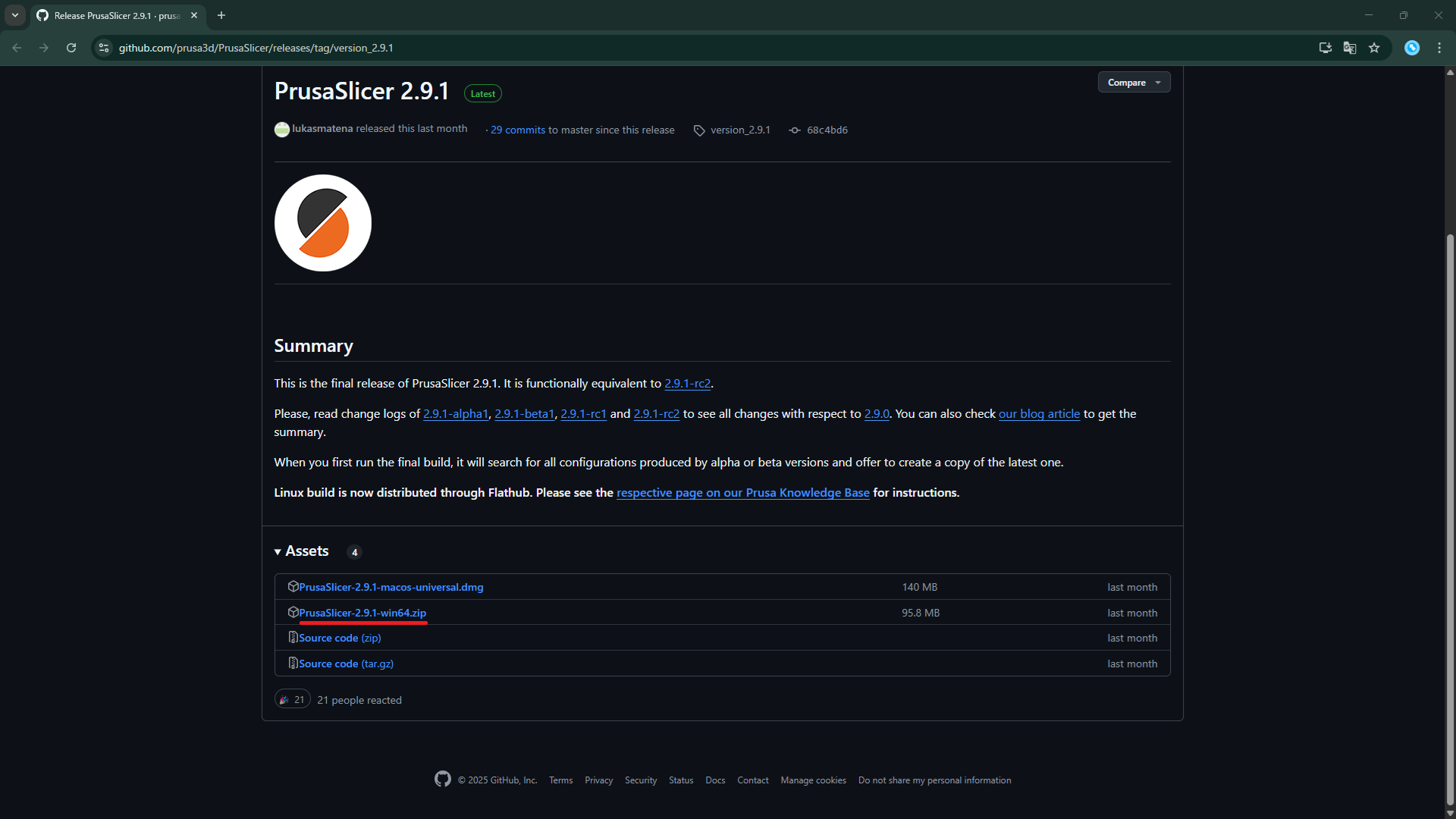Open the our blog article link
The width and height of the screenshot is (1456, 819).
[x=1039, y=414]
